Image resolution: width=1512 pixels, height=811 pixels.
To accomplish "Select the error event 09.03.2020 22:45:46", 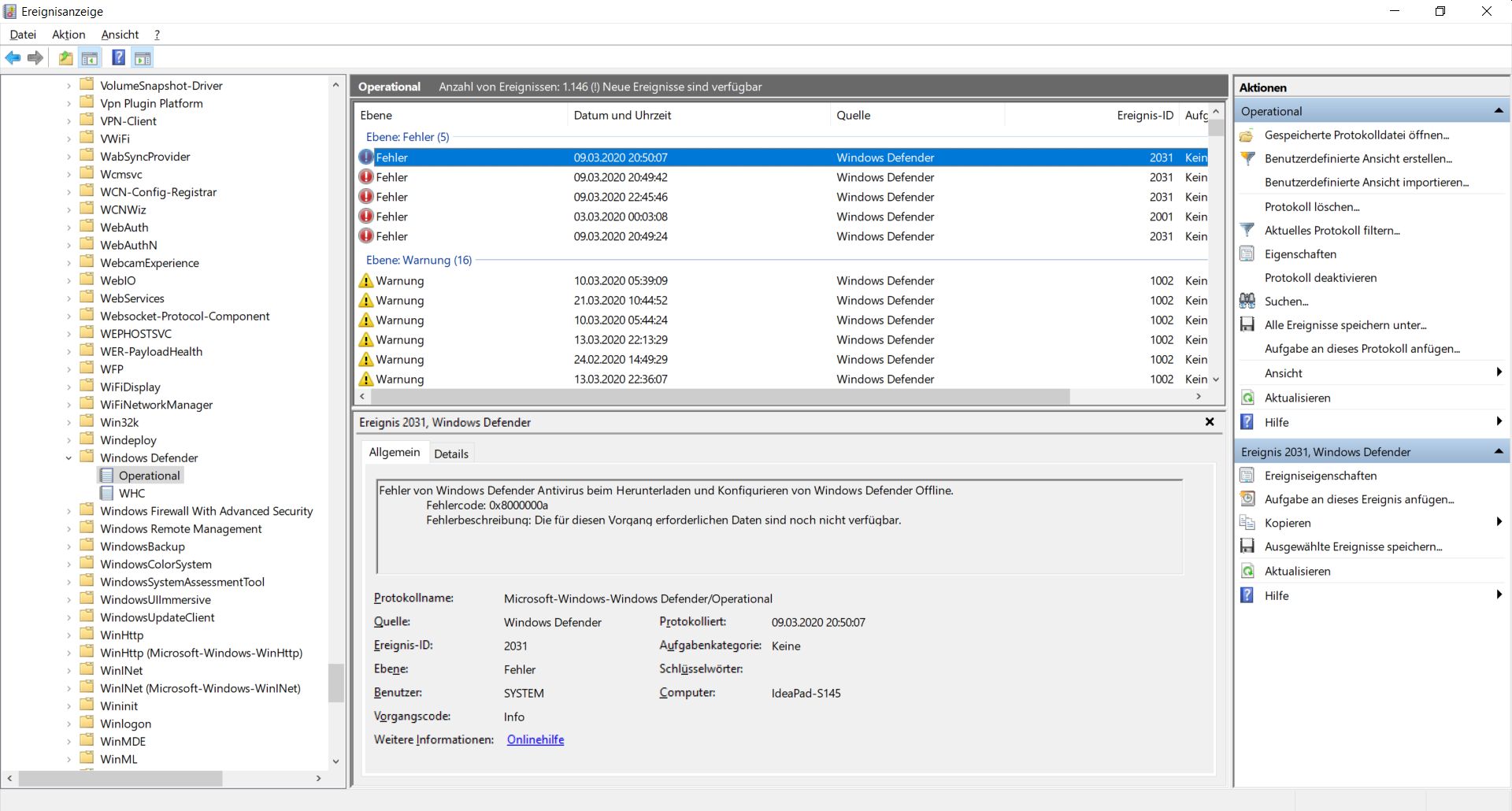I will point(783,197).
